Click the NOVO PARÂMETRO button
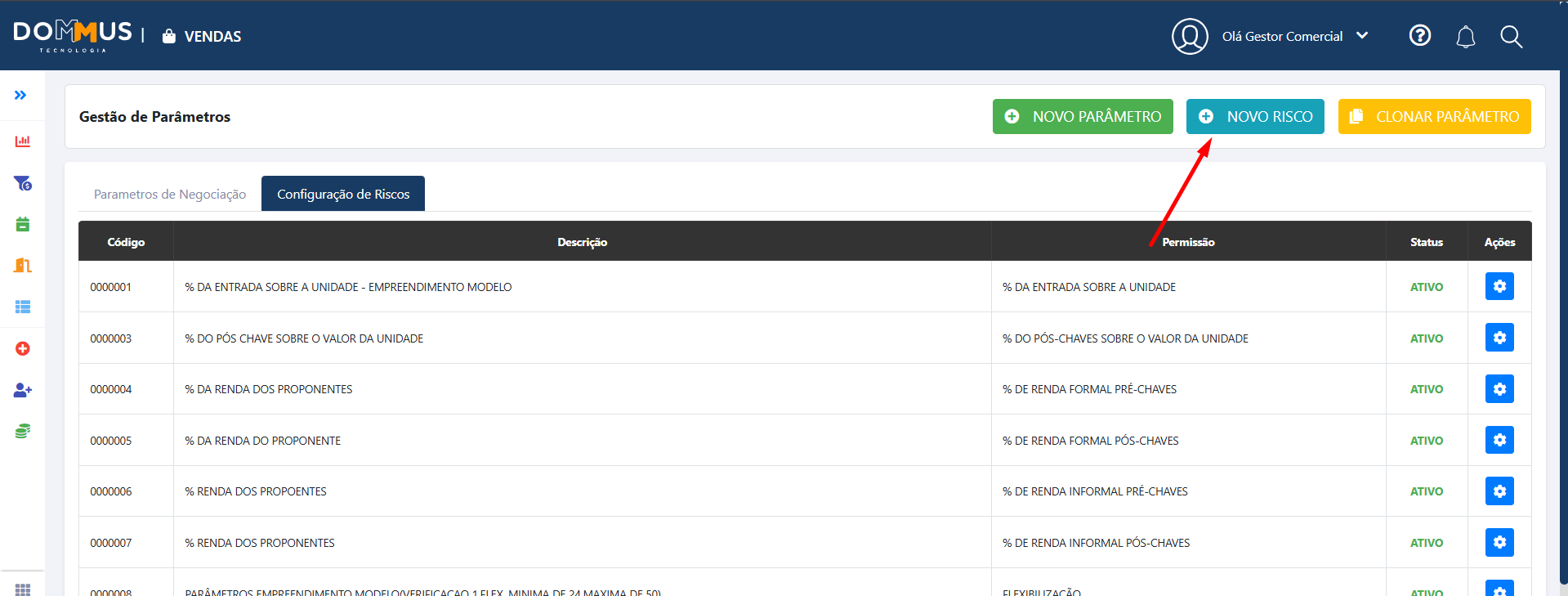The height and width of the screenshot is (596, 1568). point(1083,116)
